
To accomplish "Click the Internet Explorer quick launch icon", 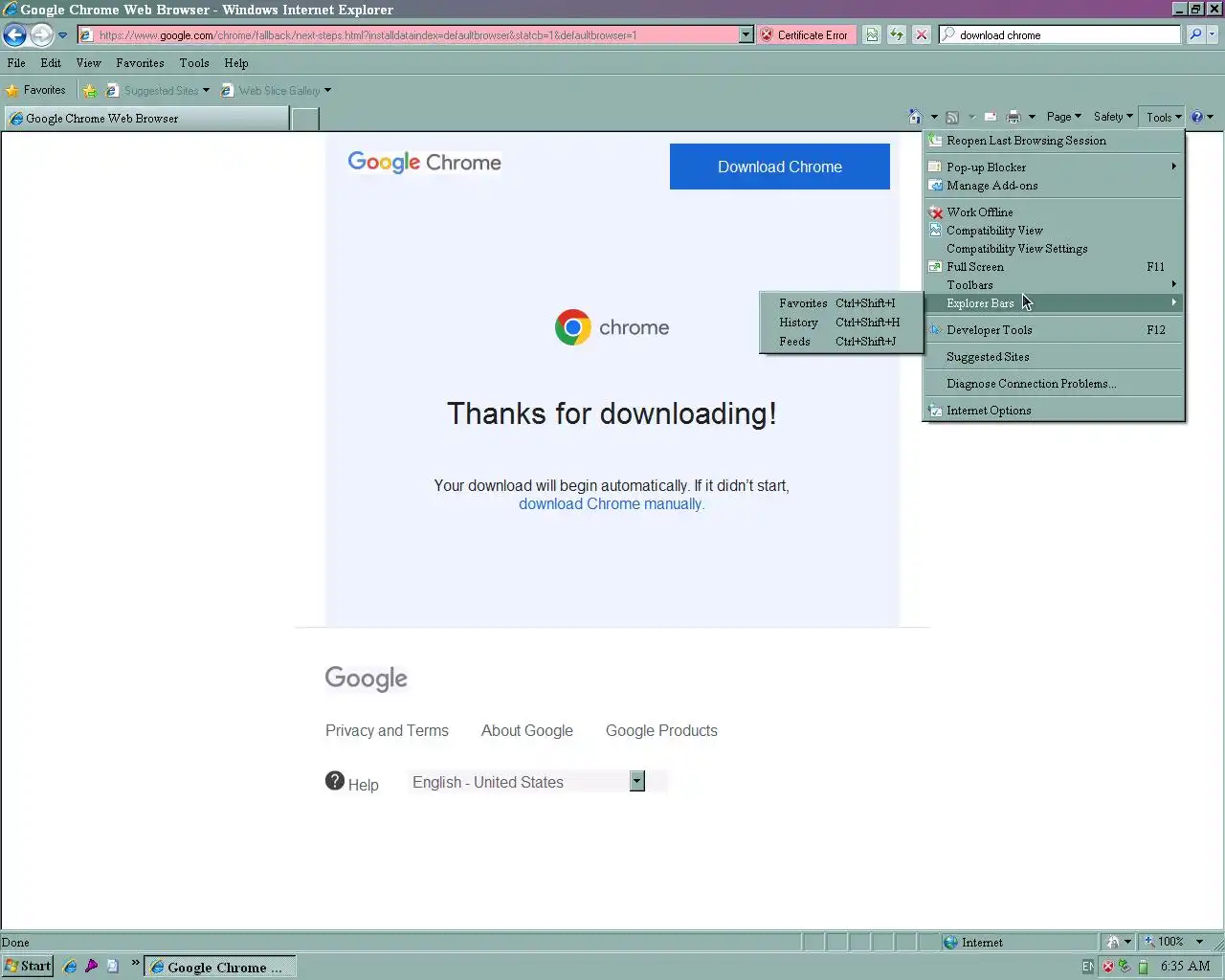I will click(70, 967).
